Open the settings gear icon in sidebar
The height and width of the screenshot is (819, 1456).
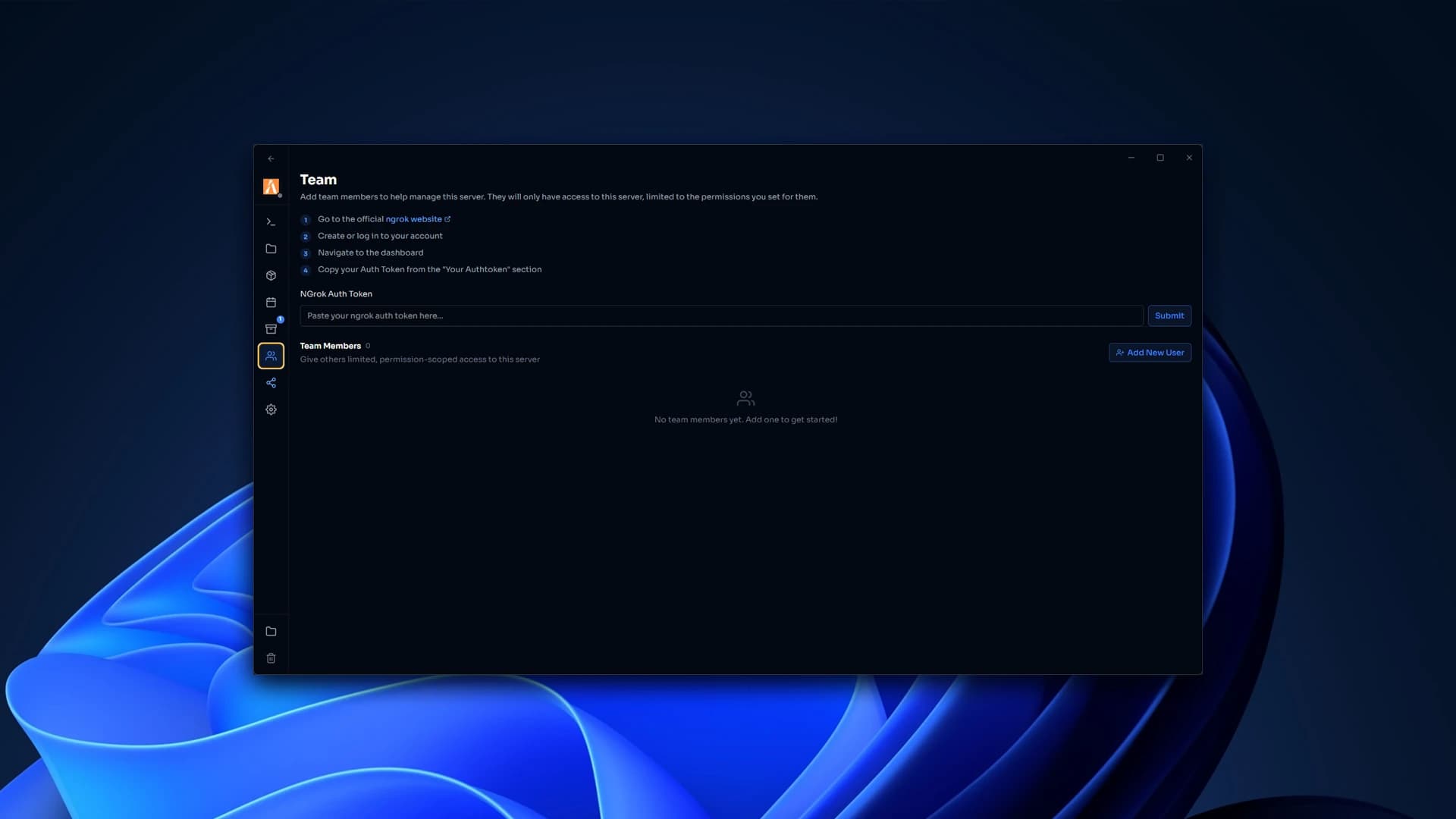pyautogui.click(x=271, y=409)
